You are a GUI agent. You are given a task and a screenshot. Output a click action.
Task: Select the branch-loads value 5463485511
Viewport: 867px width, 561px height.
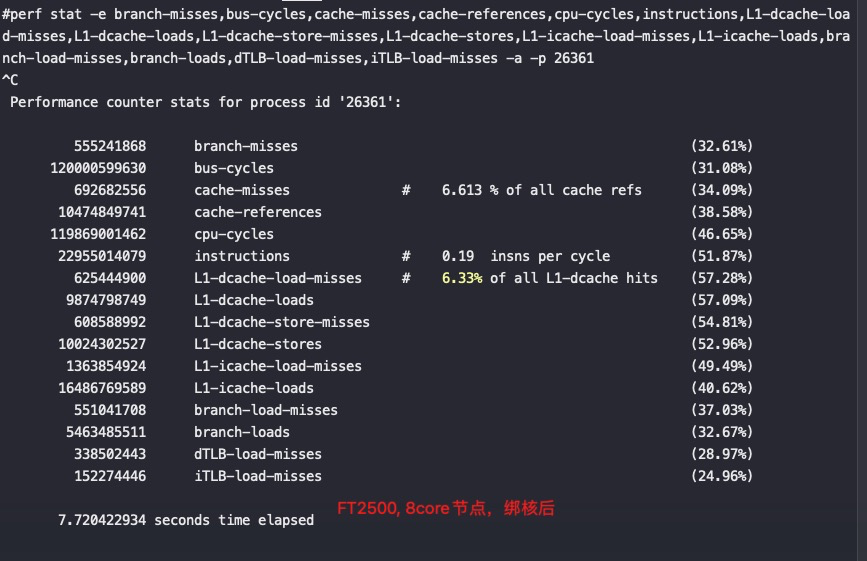coord(106,432)
